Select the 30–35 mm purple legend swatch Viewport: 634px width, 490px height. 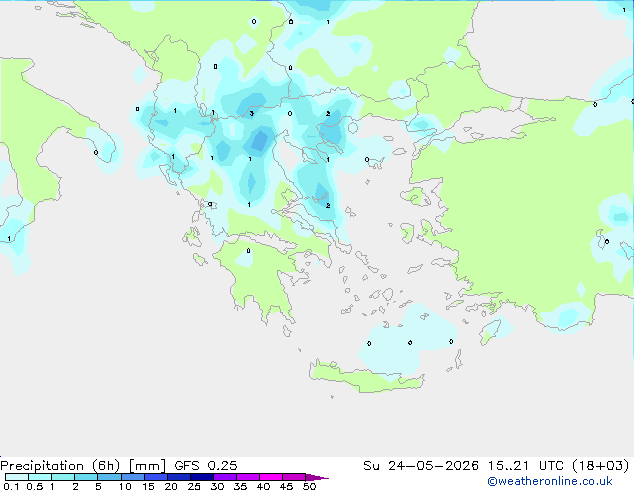pyautogui.click(x=224, y=477)
